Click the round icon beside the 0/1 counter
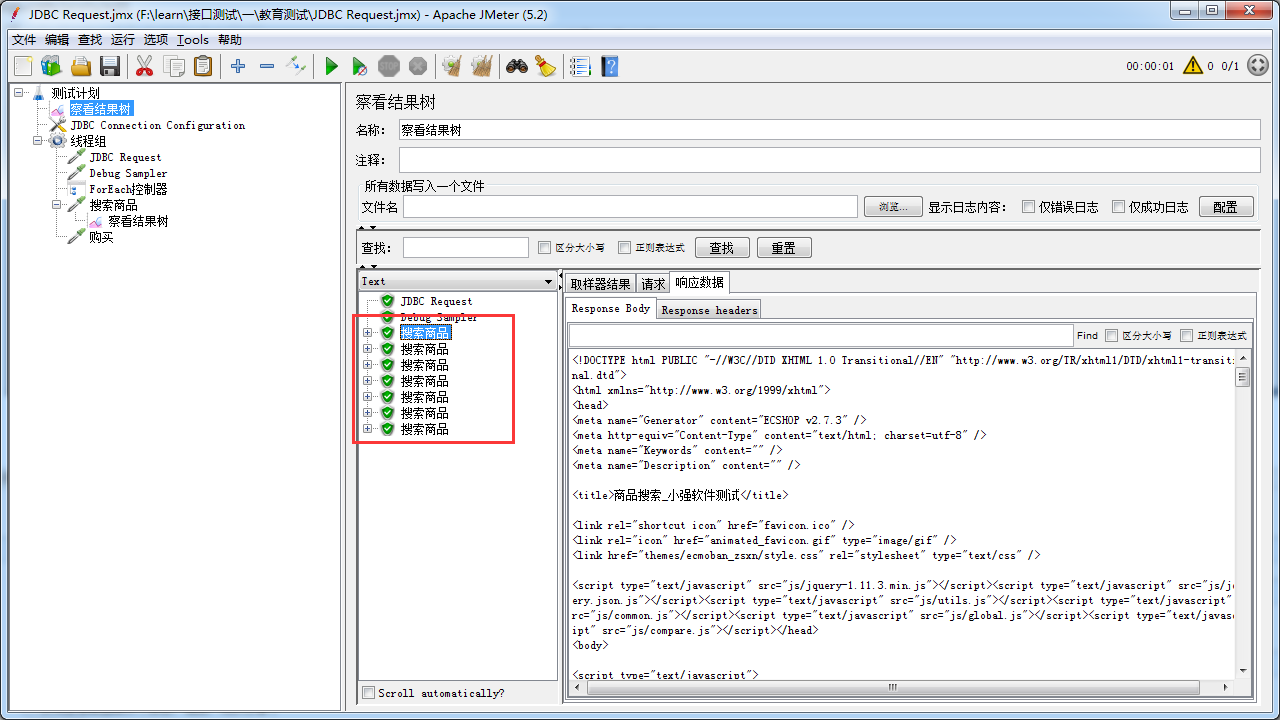Viewport: 1280px width, 720px height. pyautogui.click(x=1257, y=66)
